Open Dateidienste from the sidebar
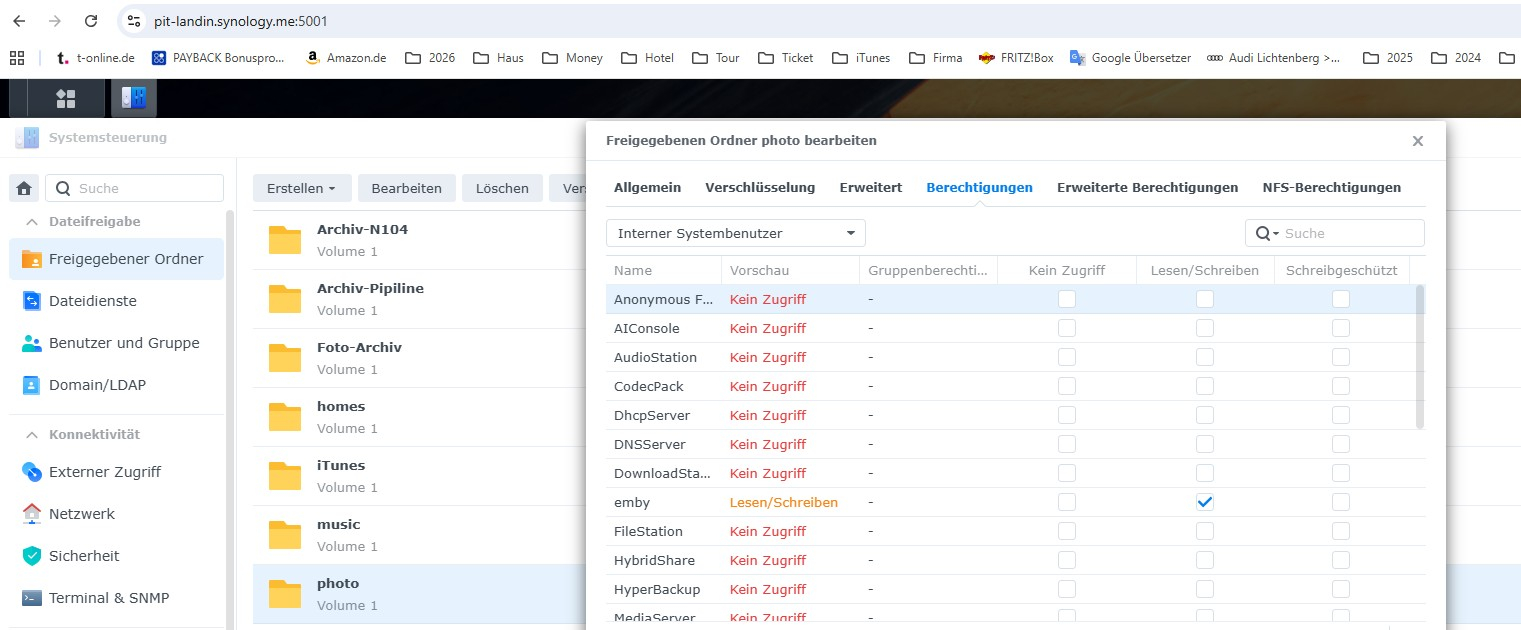 tap(92, 301)
